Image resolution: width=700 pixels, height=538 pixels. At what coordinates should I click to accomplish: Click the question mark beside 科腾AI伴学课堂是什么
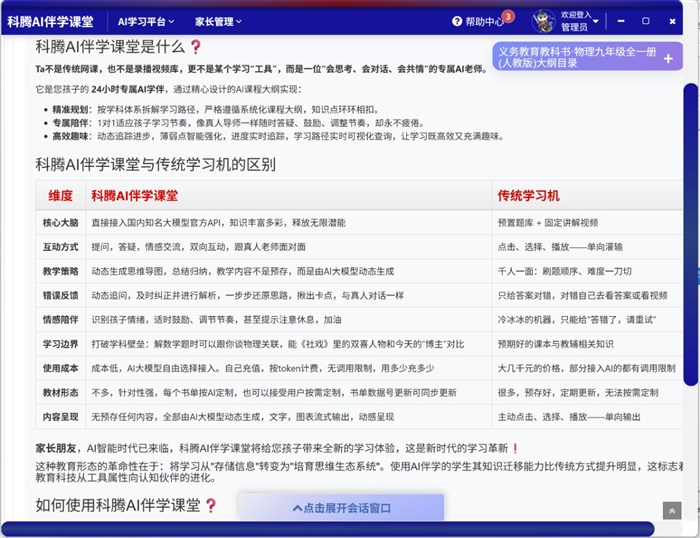click(x=196, y=46)
